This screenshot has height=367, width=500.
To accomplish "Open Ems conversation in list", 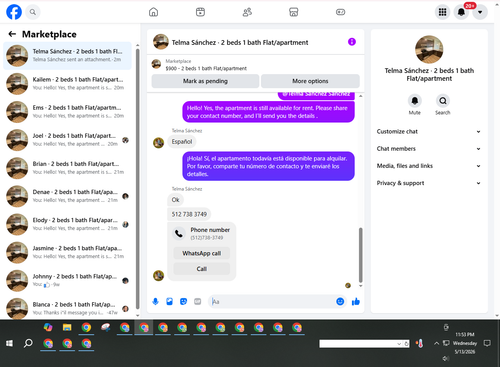I will (x=67, y=112).
